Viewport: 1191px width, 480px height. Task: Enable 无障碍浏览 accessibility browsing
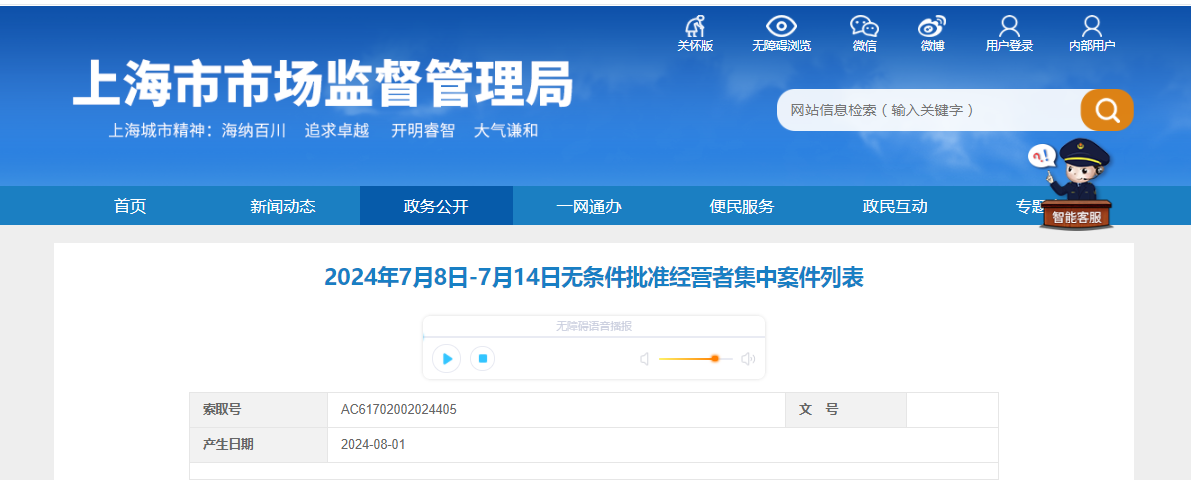coord(781,27)
